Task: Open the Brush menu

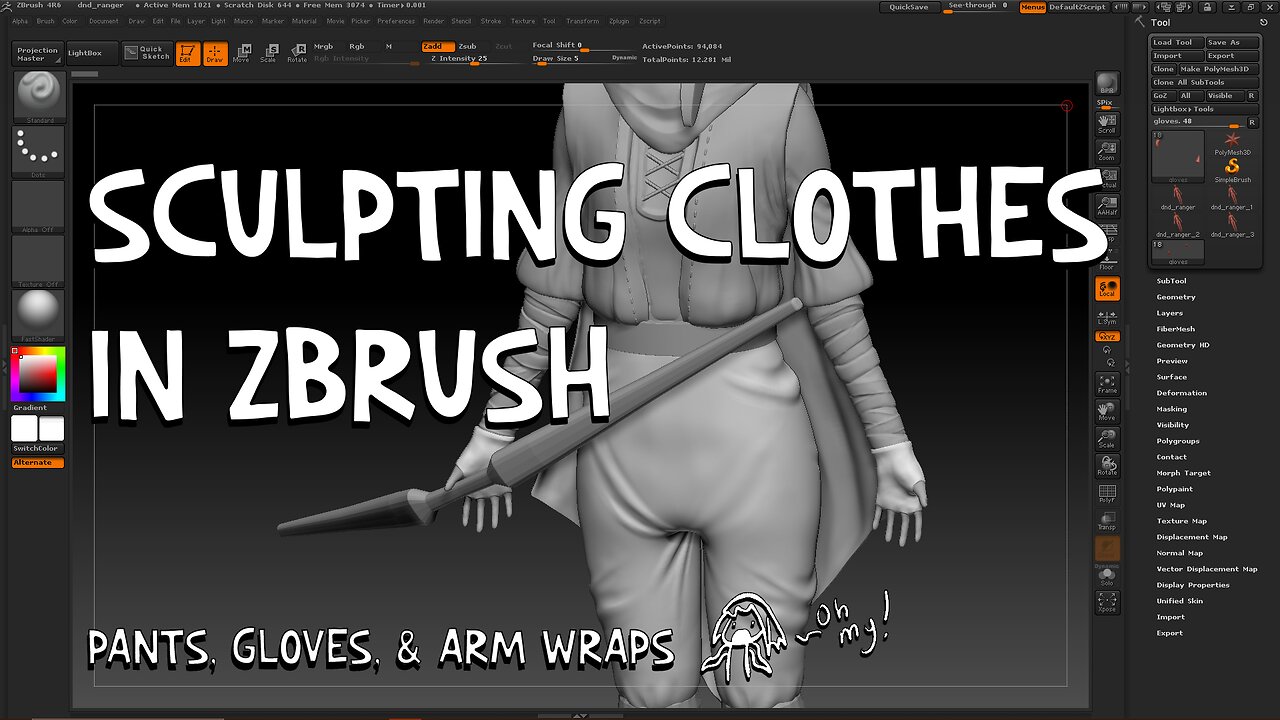Action: pos(45,21)
